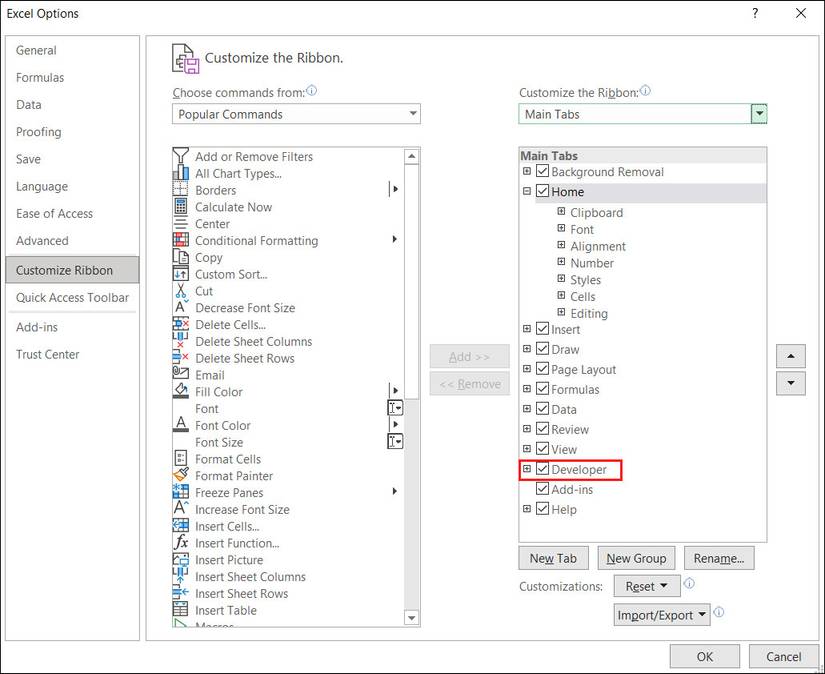Click the commands list scroll-up arrow
This screenshot has width=825, height=674.
(411, 156)
